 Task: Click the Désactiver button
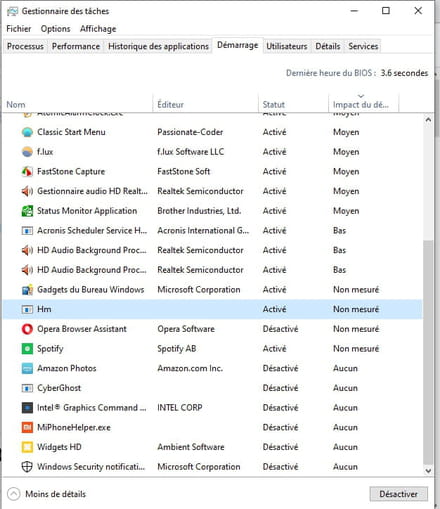[398, 494]
